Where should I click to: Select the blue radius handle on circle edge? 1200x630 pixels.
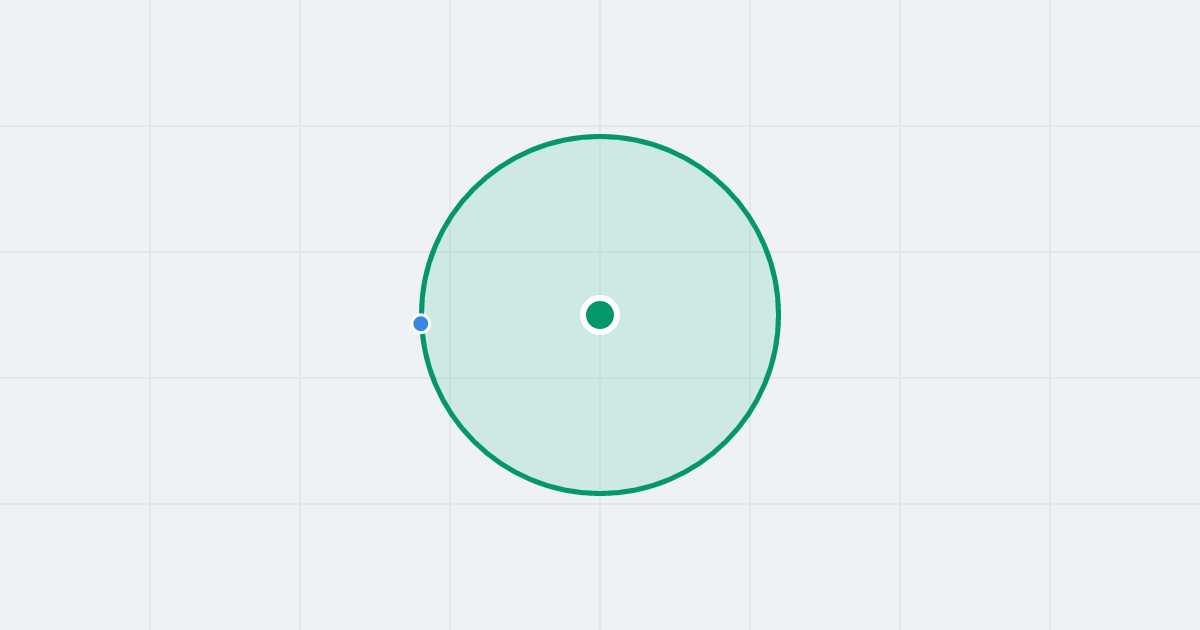coord(421,323)
